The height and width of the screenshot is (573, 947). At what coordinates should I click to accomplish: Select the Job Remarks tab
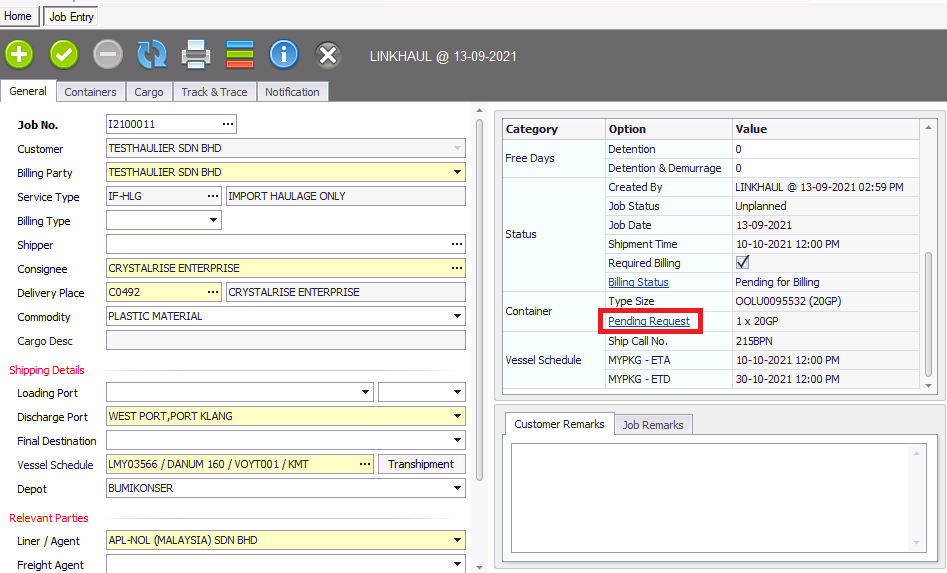pyautogui.click(x=652, y=425)
